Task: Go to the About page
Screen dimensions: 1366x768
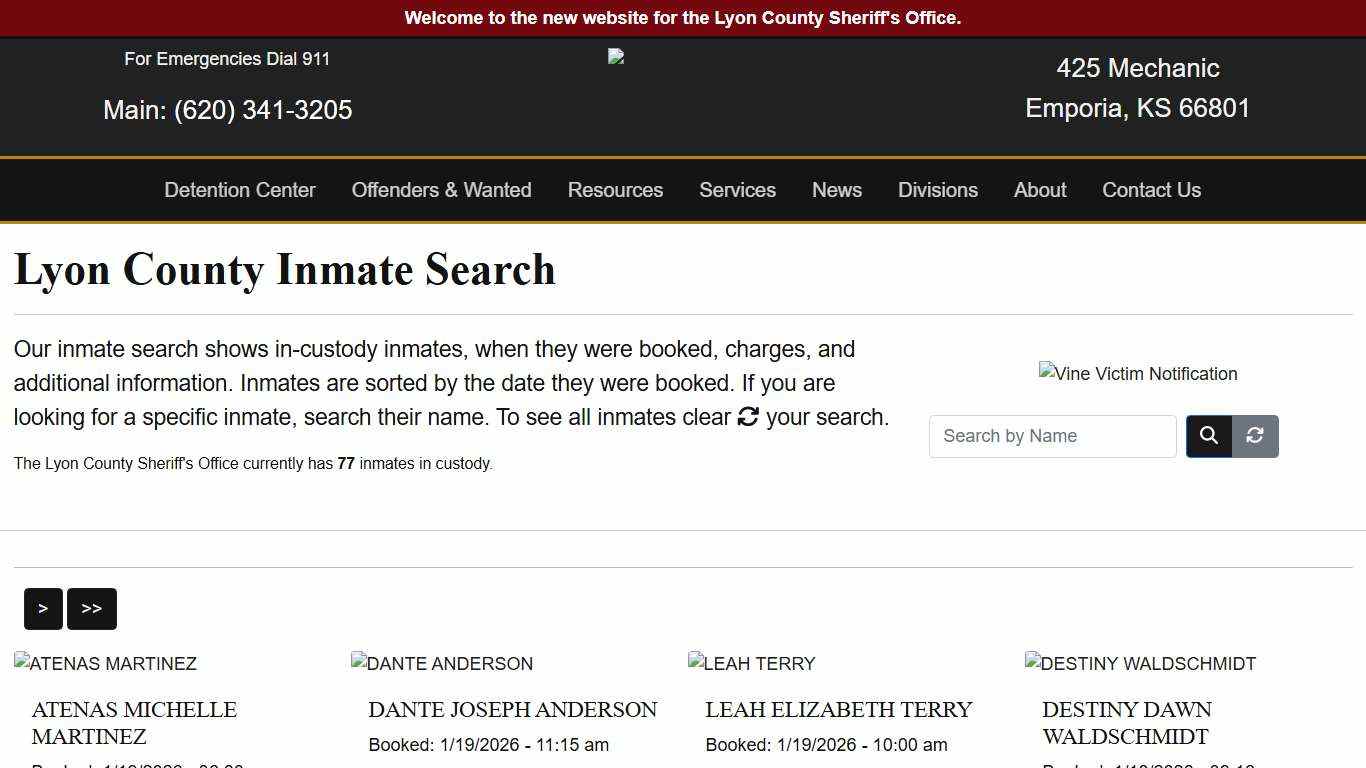Action: [1039, 190]
